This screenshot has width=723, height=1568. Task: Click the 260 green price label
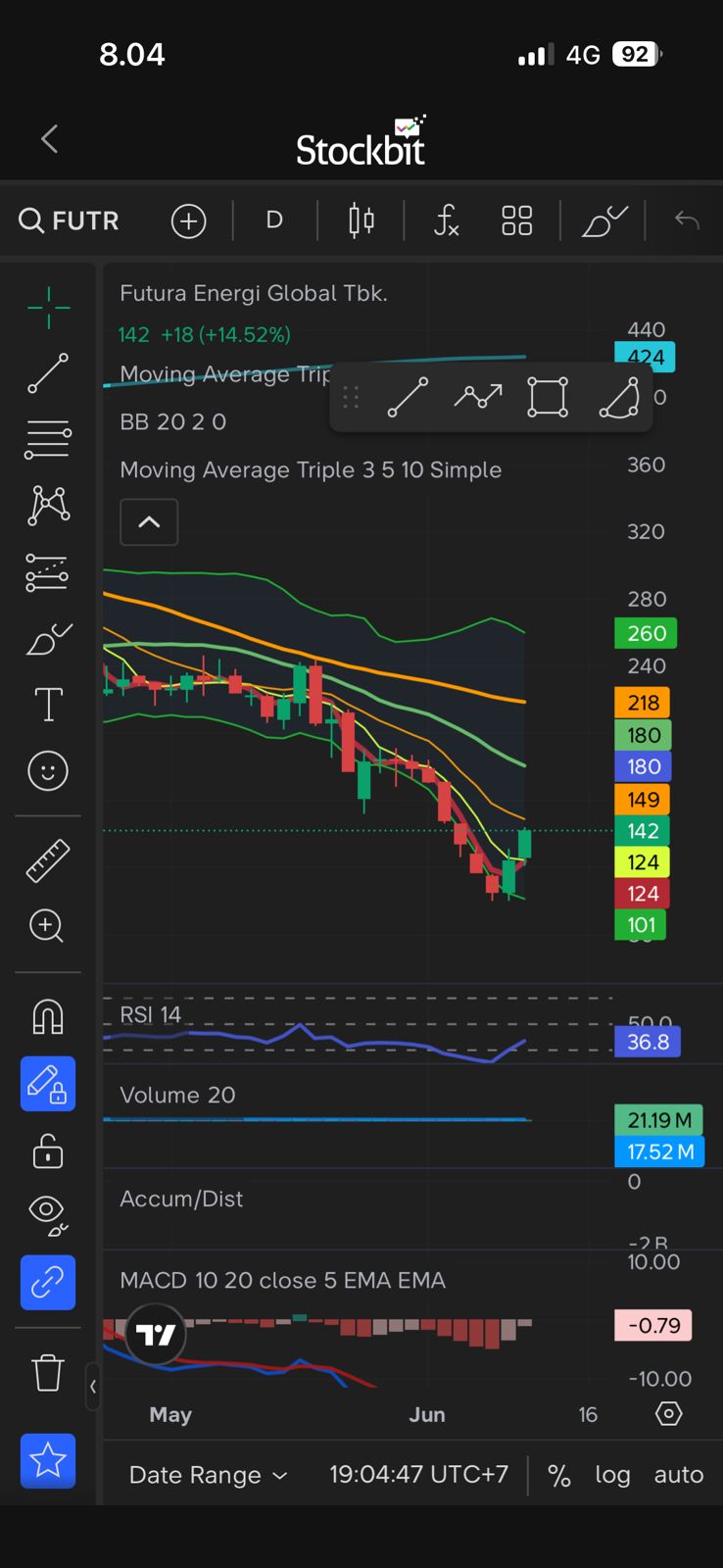pyautogui.click(x=646, y=633)
